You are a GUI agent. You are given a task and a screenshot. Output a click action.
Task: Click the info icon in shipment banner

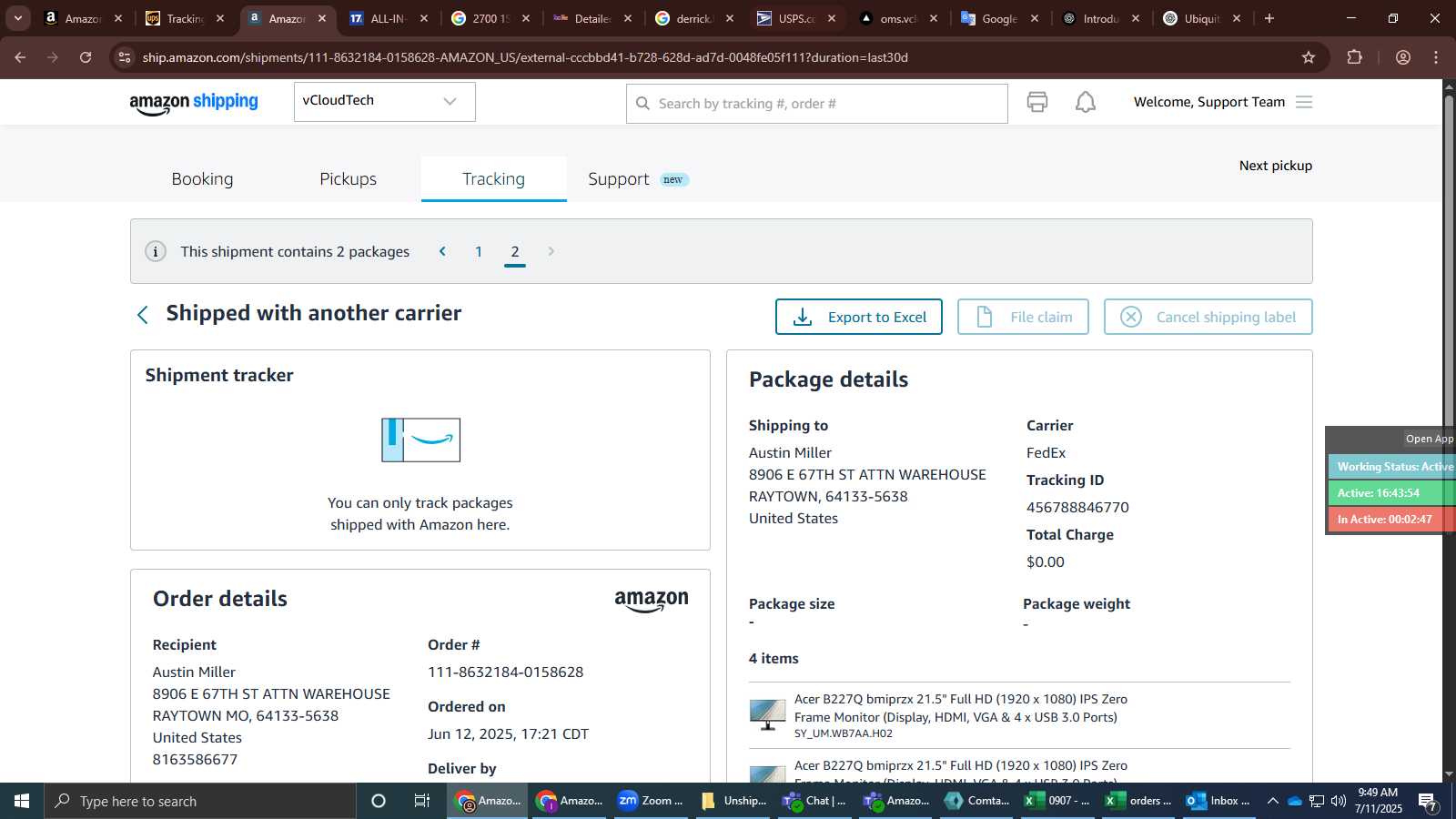[x=156, y=251]
